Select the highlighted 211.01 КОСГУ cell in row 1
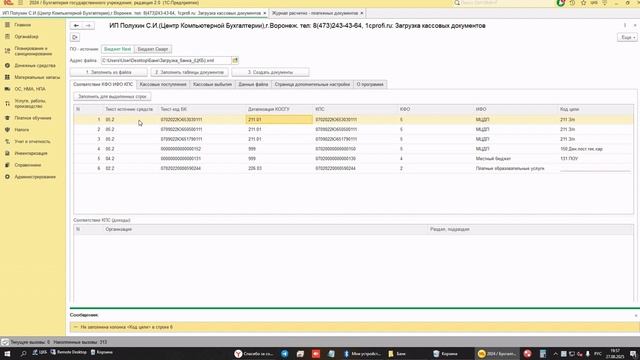 (279, 120)
